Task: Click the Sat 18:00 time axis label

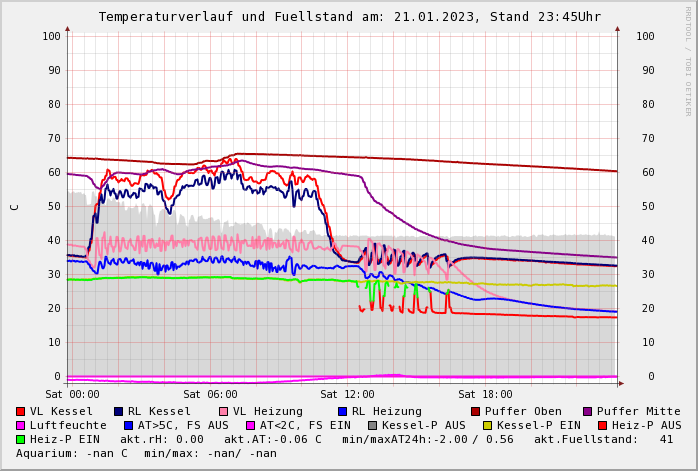Action: (485, 395)
